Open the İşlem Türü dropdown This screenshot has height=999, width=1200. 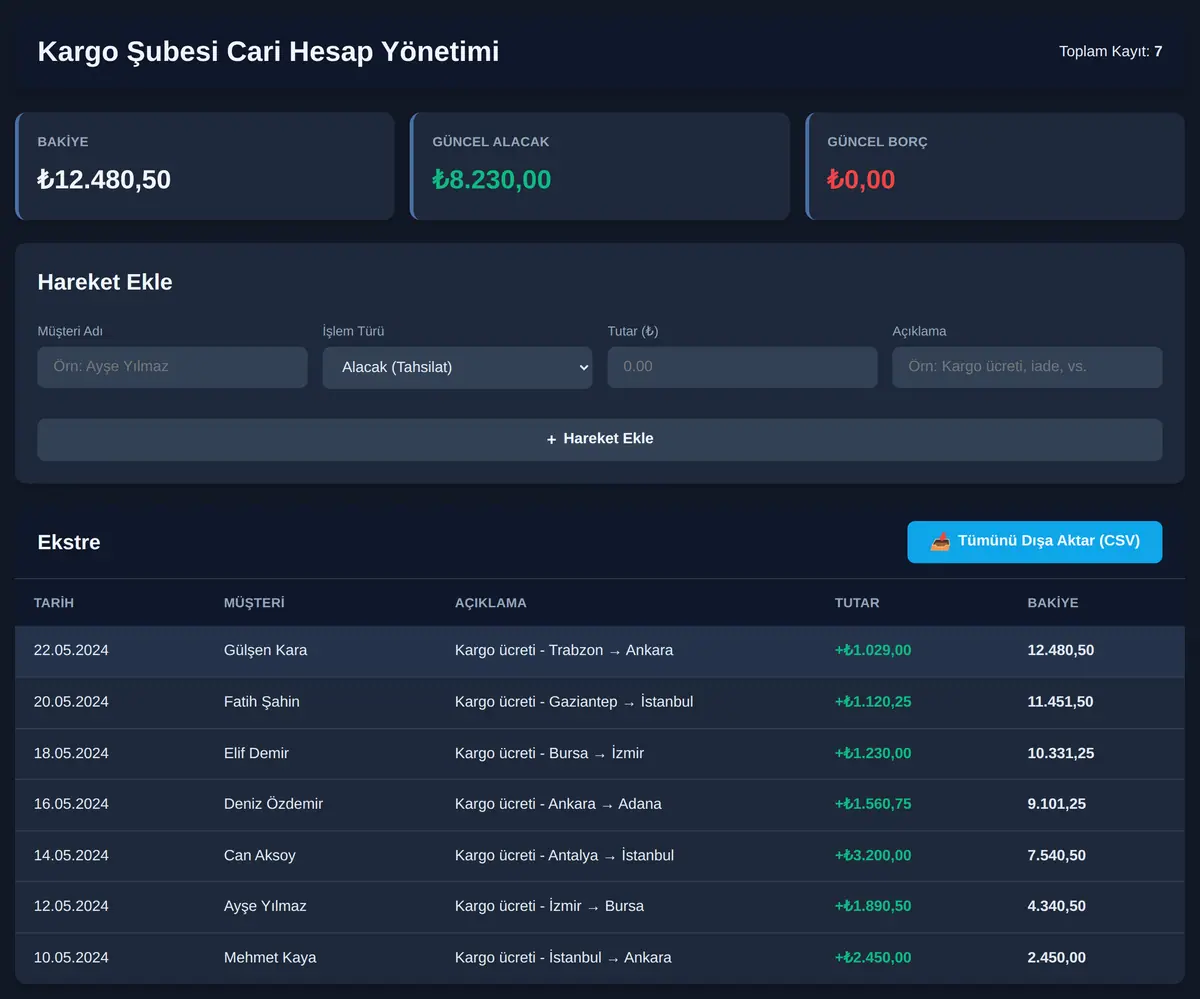coord(457,367)
